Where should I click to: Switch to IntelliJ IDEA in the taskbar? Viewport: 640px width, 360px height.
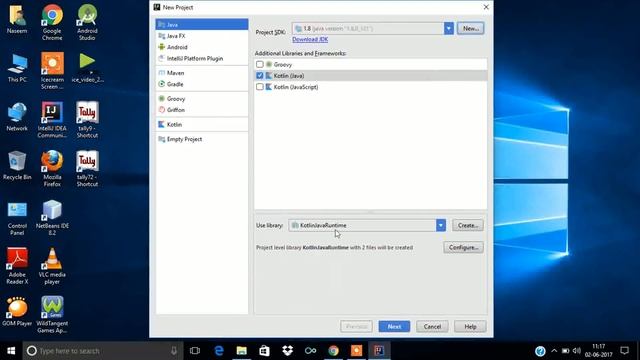pos(379,351)
